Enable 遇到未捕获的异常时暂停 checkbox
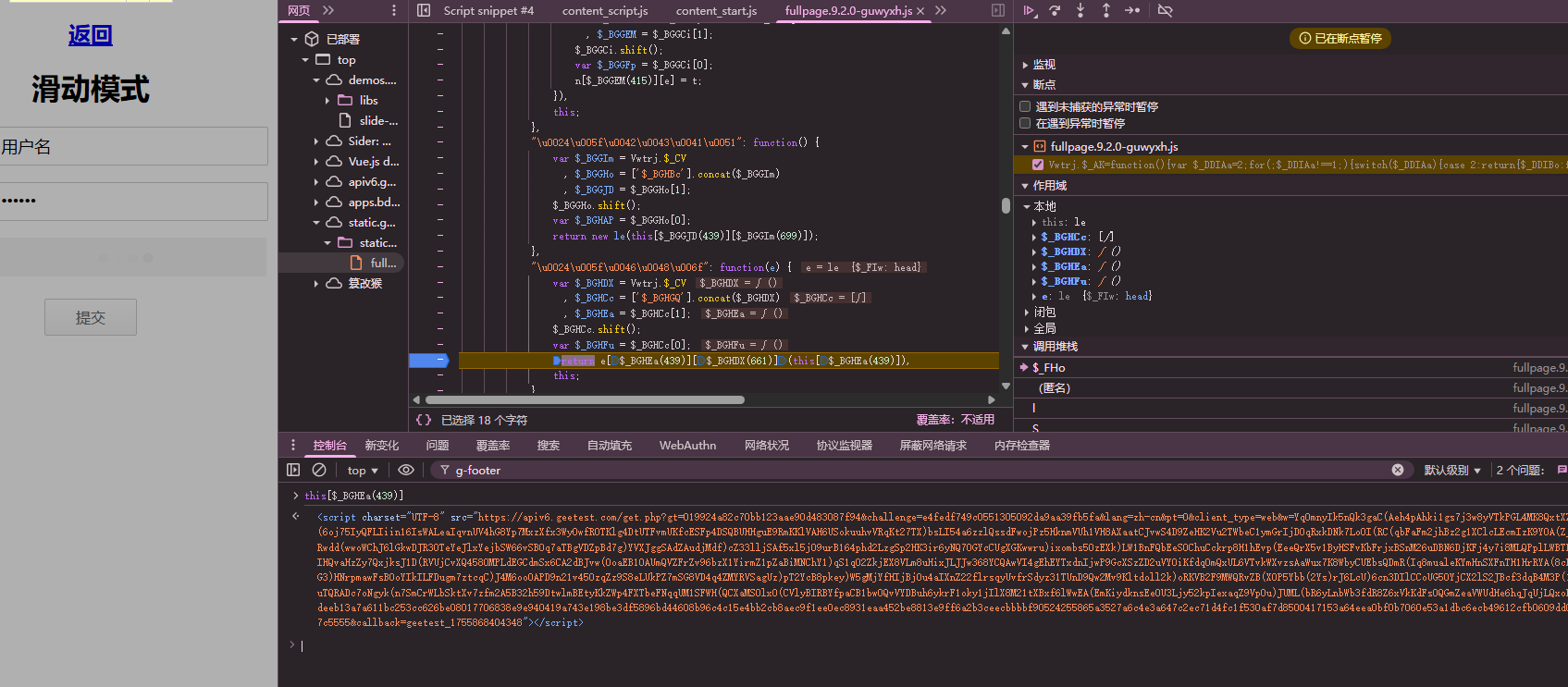1568x687 pixels. pos(1025,106)
